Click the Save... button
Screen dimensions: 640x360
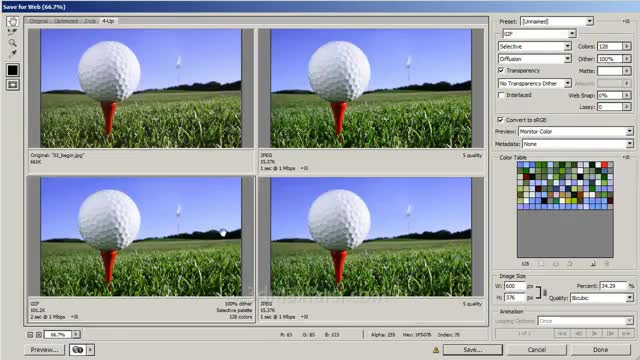pyautogui.click(x=473, y=350)
